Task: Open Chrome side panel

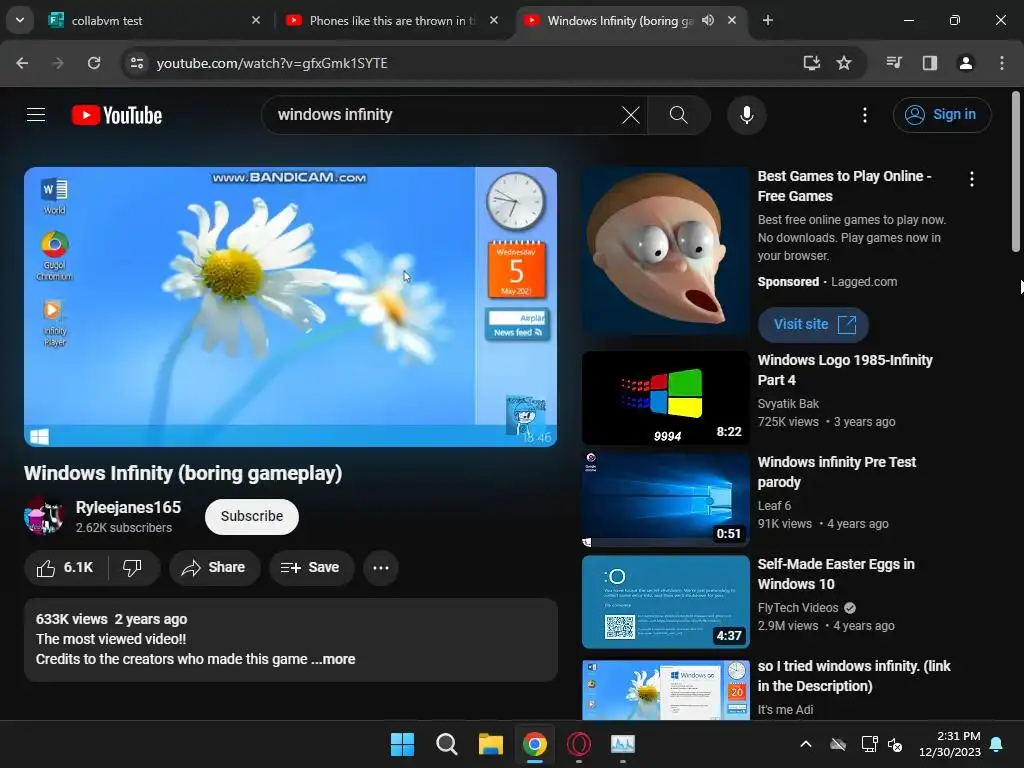Action: click(930, 63)
